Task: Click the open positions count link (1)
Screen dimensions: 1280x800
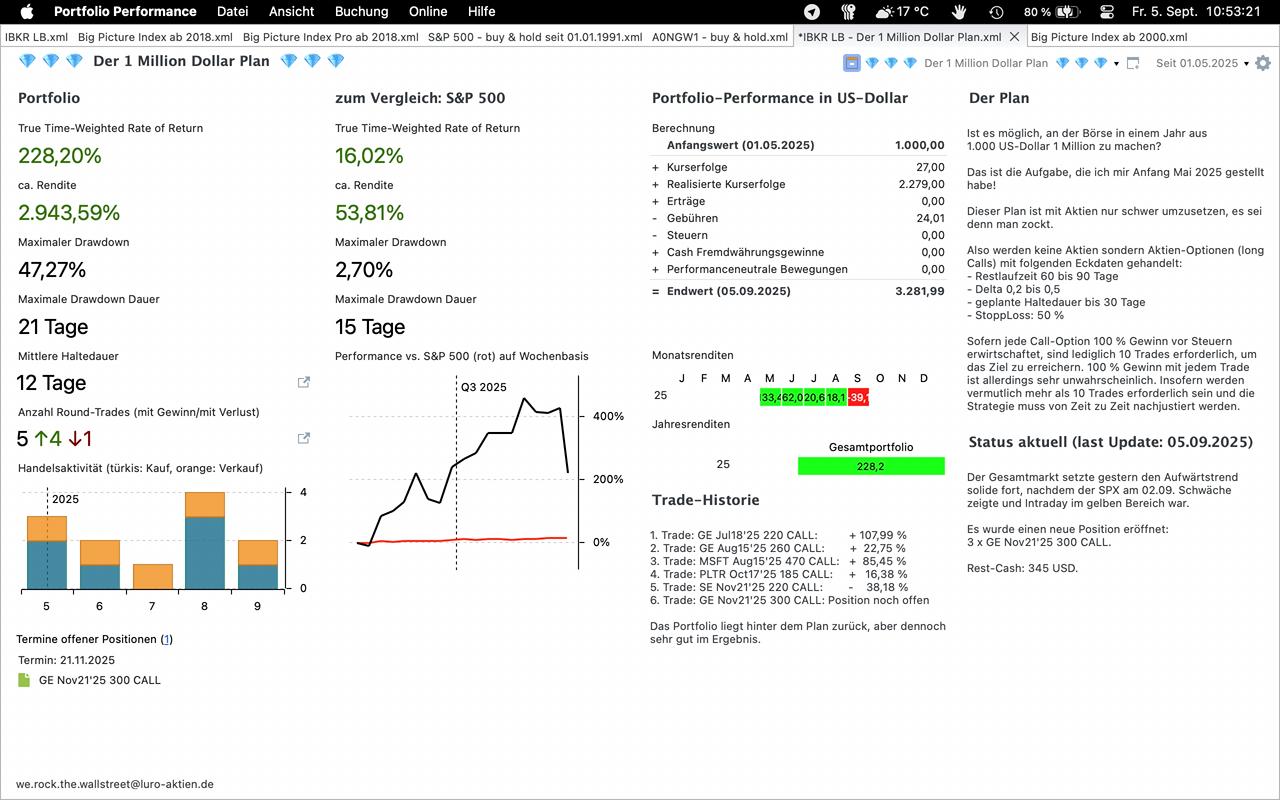Action: tap(166, 639)
